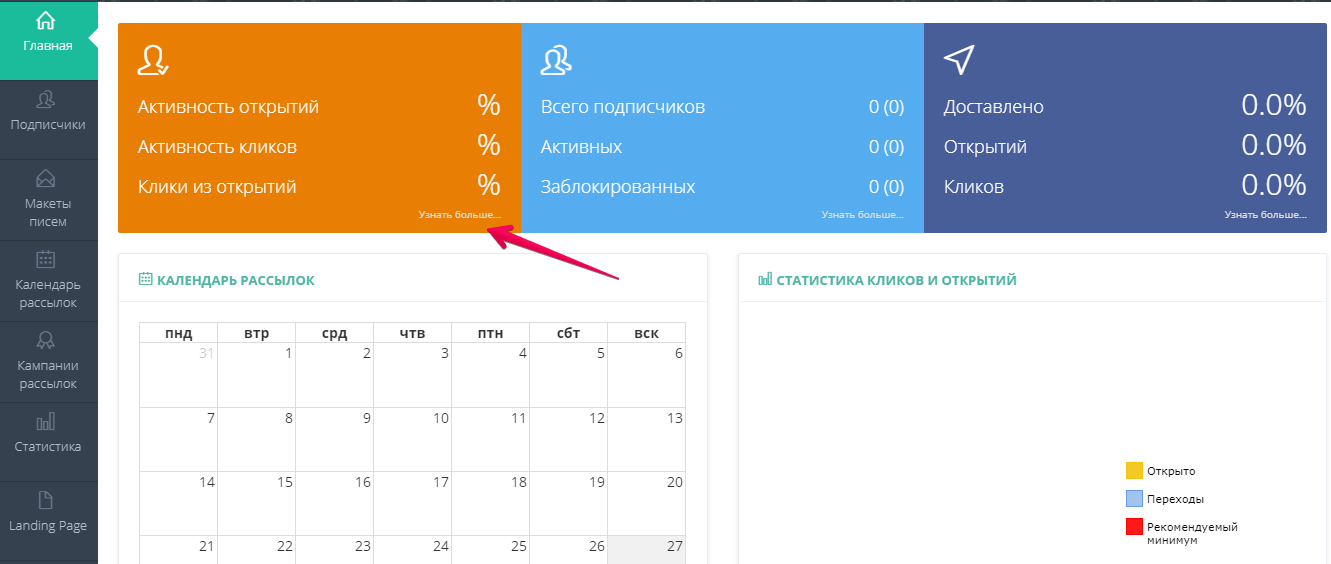
Task: Click the paper plane icon in dark card
Action: (x=959, y=60)
